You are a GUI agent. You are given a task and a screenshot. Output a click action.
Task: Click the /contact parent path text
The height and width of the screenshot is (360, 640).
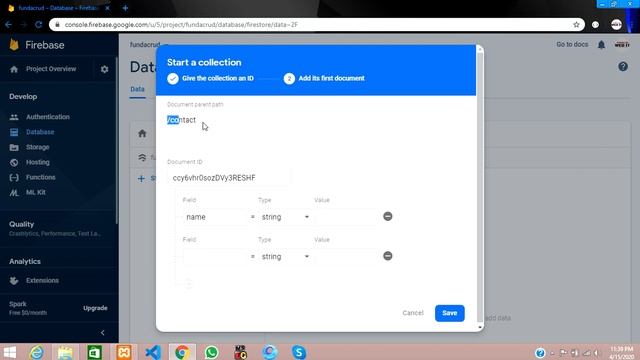click(181, 120)
